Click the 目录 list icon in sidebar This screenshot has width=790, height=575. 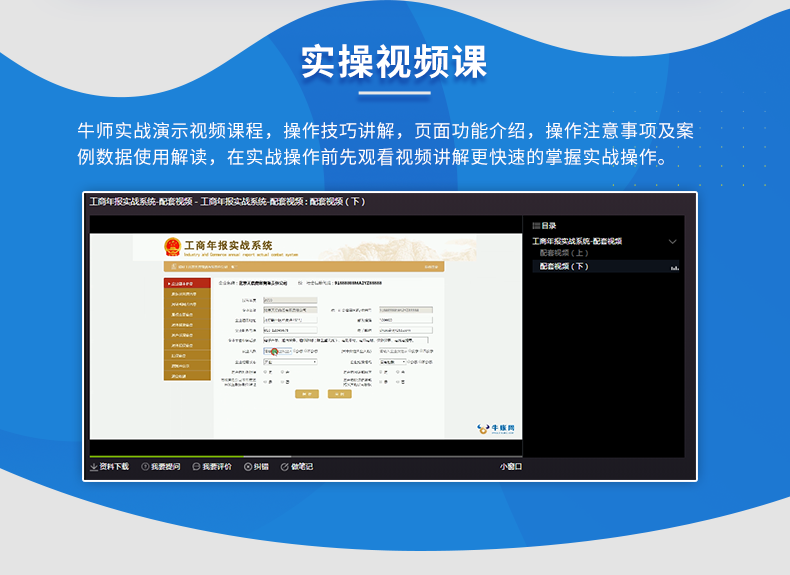pyautogui.click(x=536, y=226)
